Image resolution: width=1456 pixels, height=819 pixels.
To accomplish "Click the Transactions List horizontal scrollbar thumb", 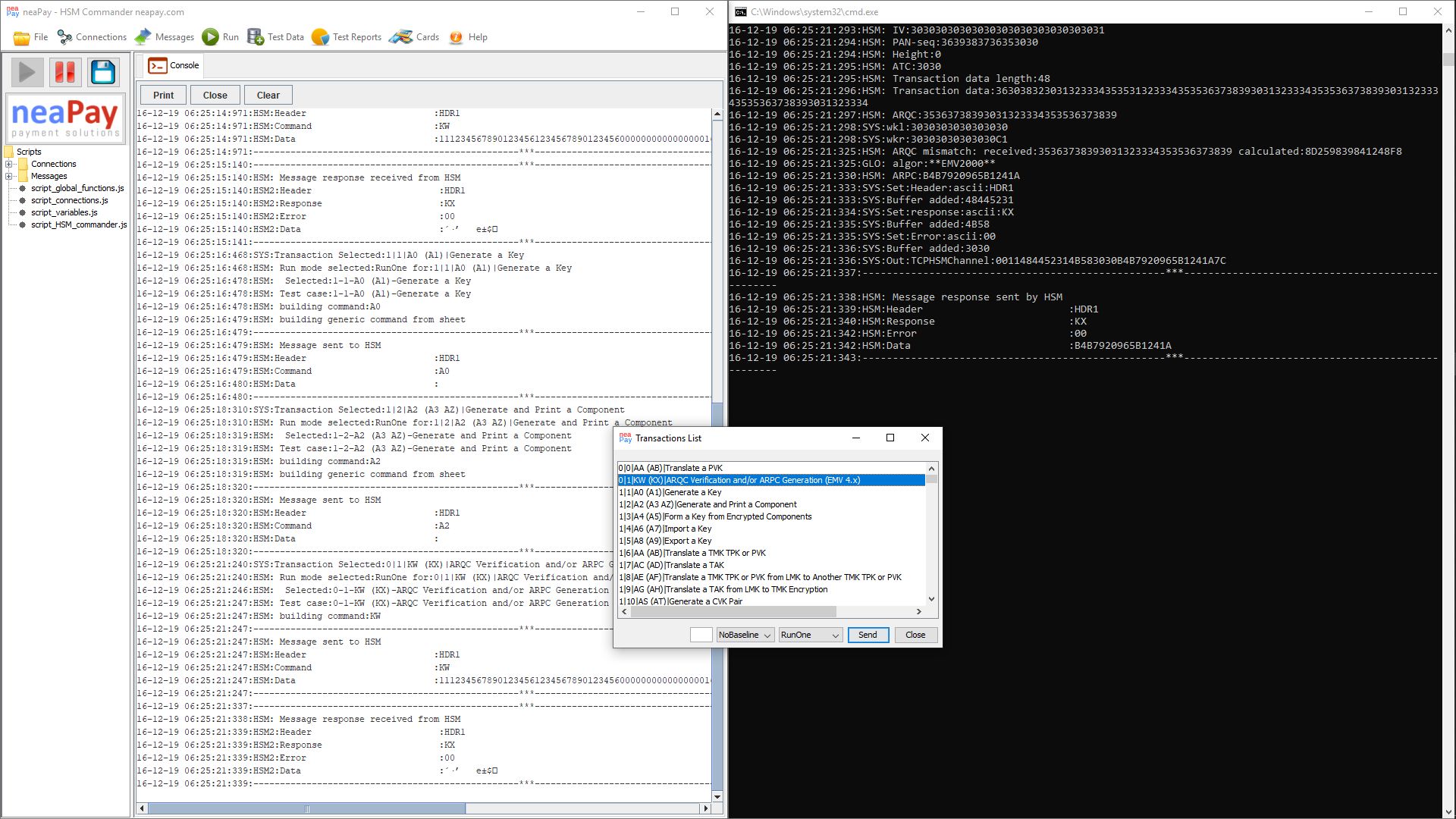I will click(733, 611).
